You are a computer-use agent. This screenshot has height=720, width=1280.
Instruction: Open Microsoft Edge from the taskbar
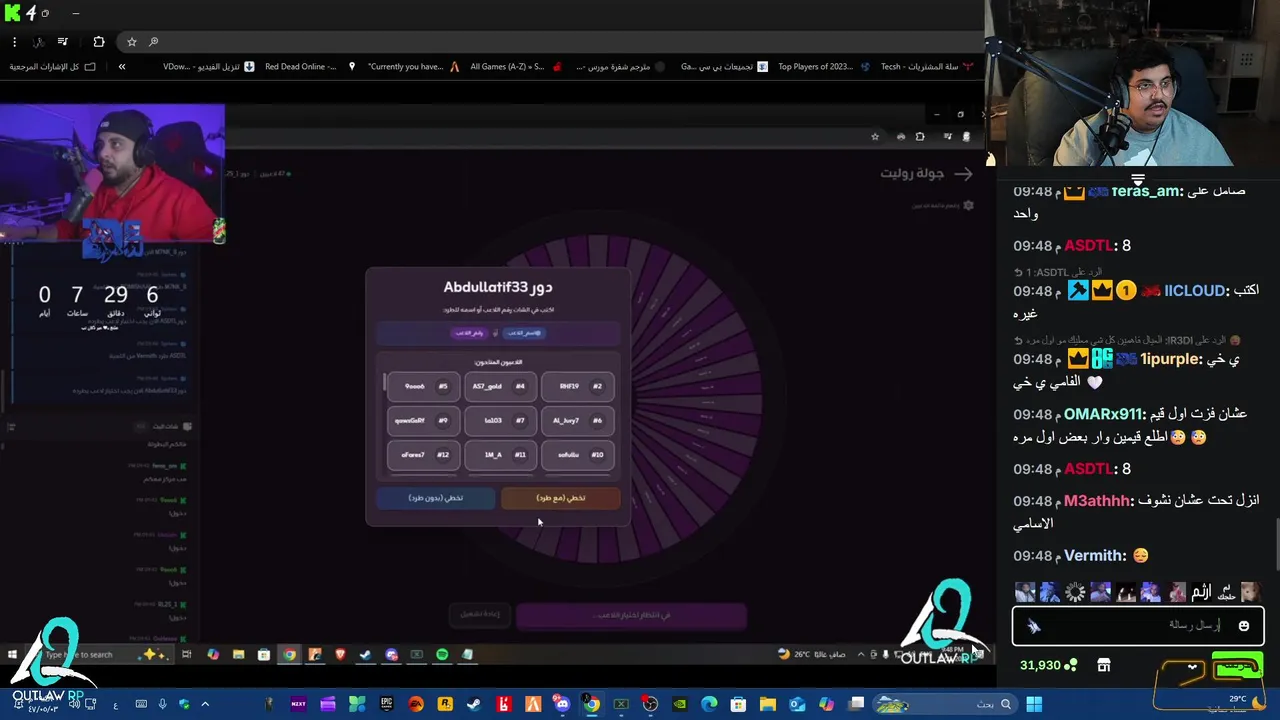[709, 704]
